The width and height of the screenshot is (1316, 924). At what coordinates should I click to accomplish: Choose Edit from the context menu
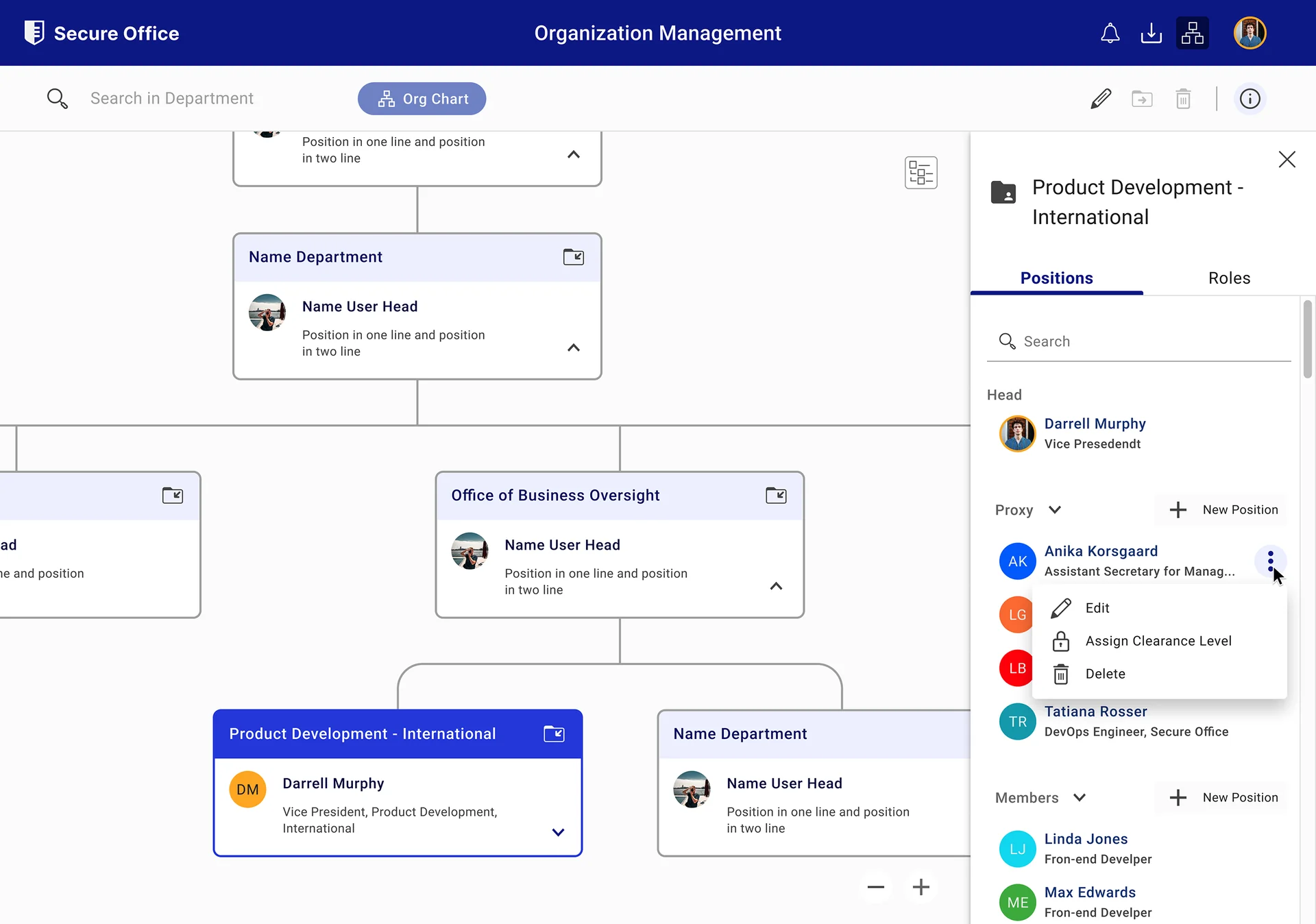[x=1160, y=608]
